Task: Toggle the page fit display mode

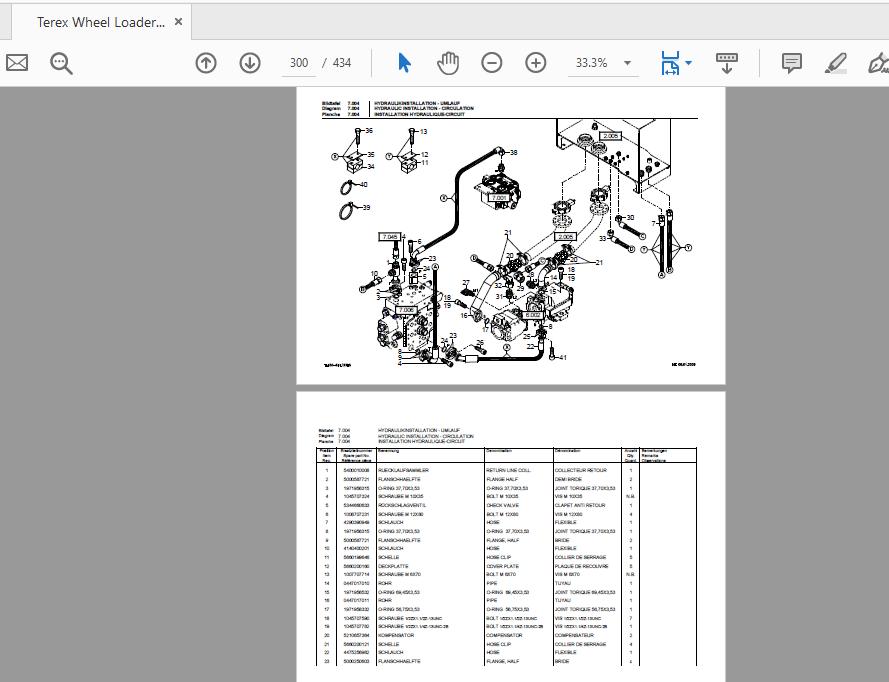Action: [x=672, y=62]
